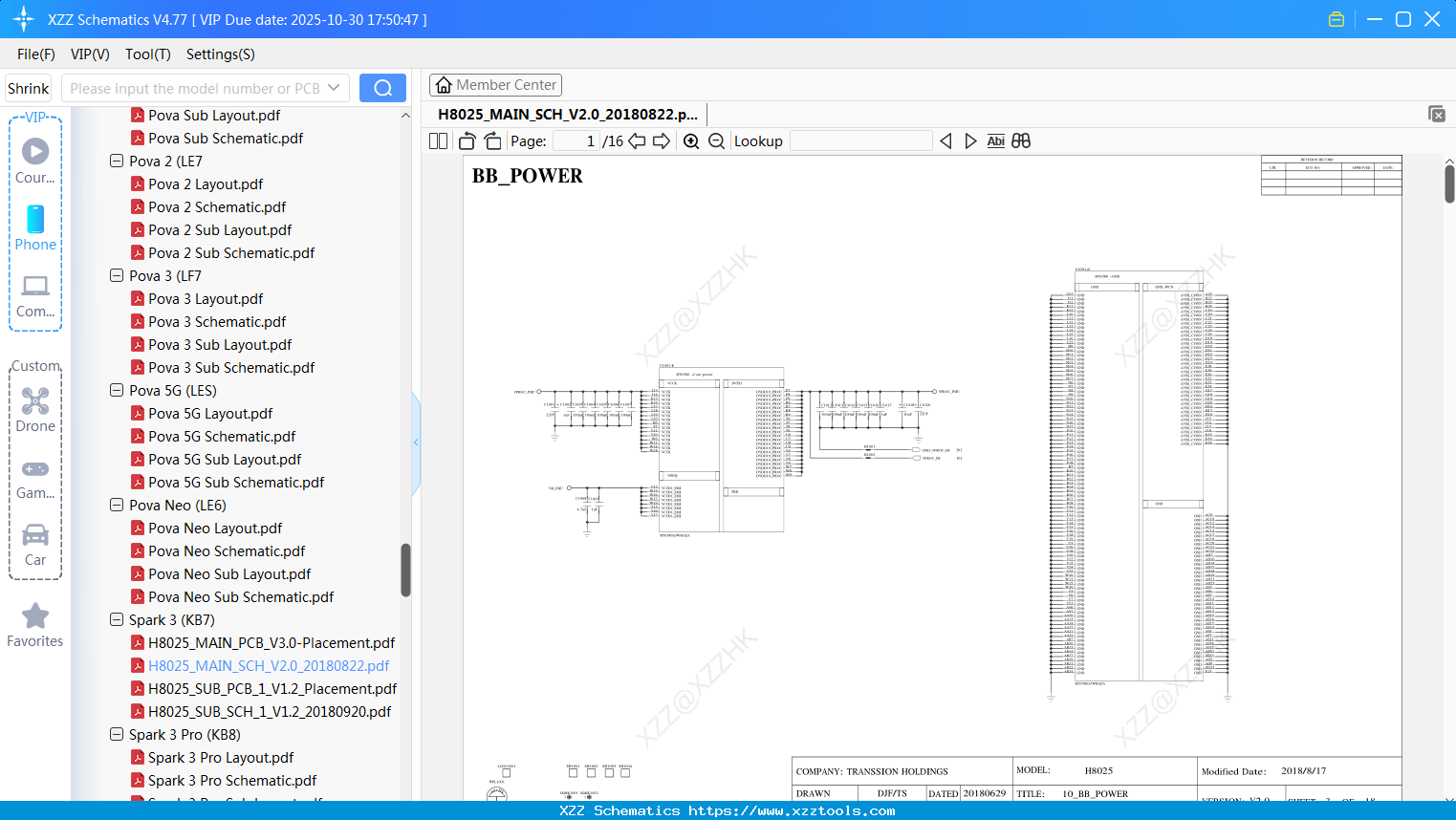Rotate the page counterclockwise
1456x820 pixels.
[467, 141]
